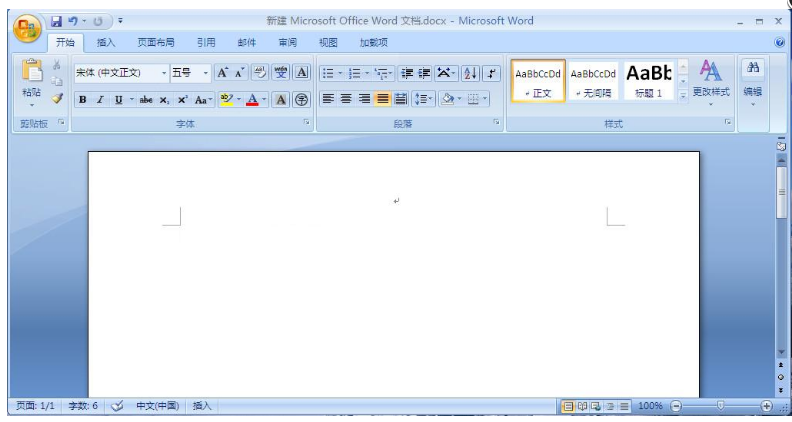Open the Word help

(779, 42)
